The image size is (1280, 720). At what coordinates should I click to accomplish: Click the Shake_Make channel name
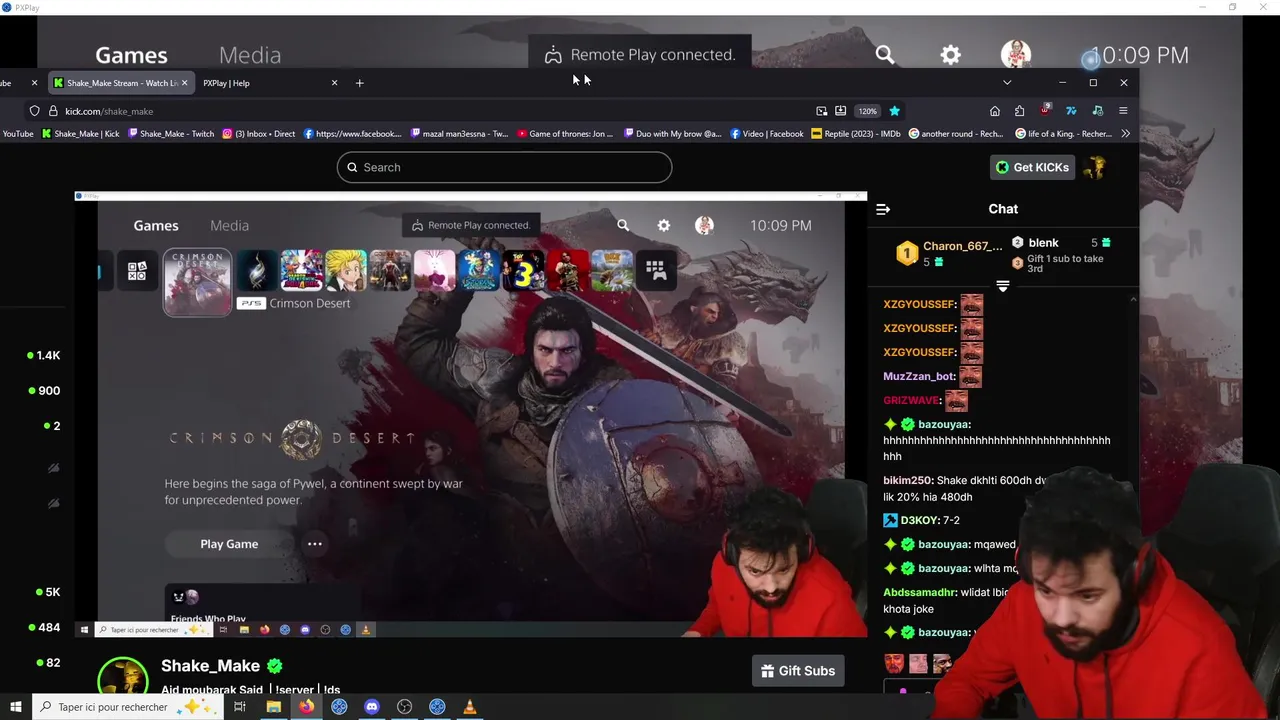point(210,666)
